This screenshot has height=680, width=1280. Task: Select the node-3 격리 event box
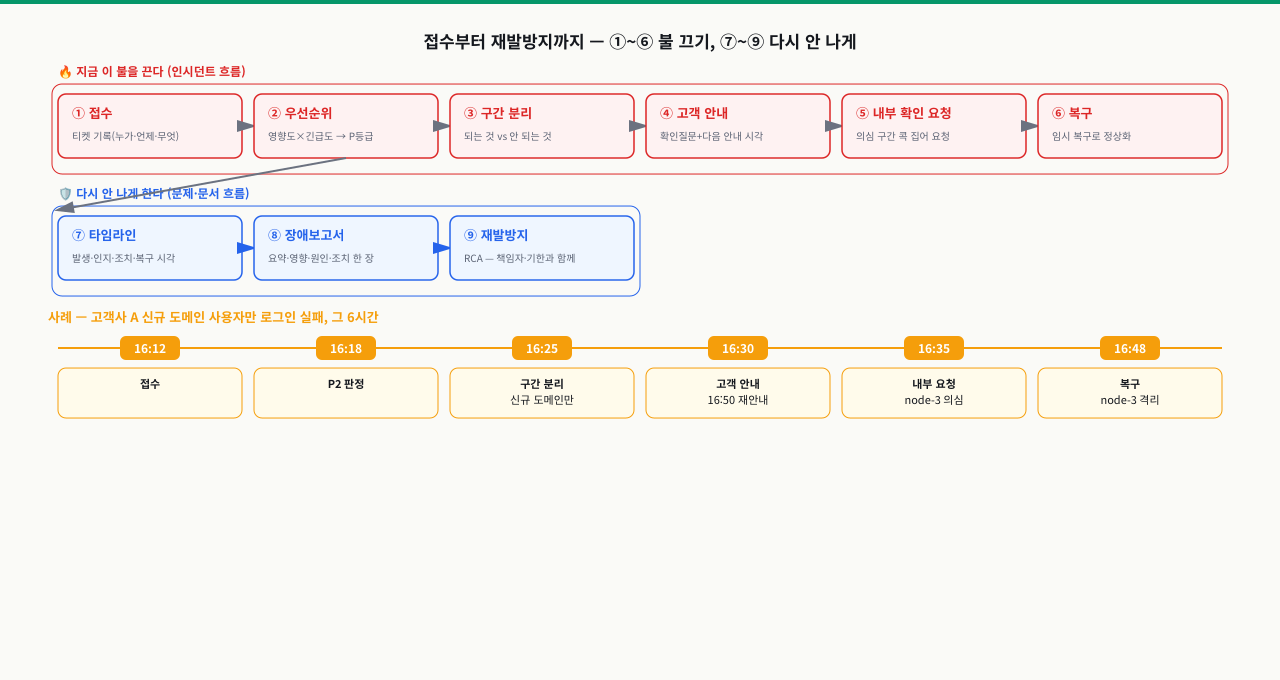pos(1130,393)
